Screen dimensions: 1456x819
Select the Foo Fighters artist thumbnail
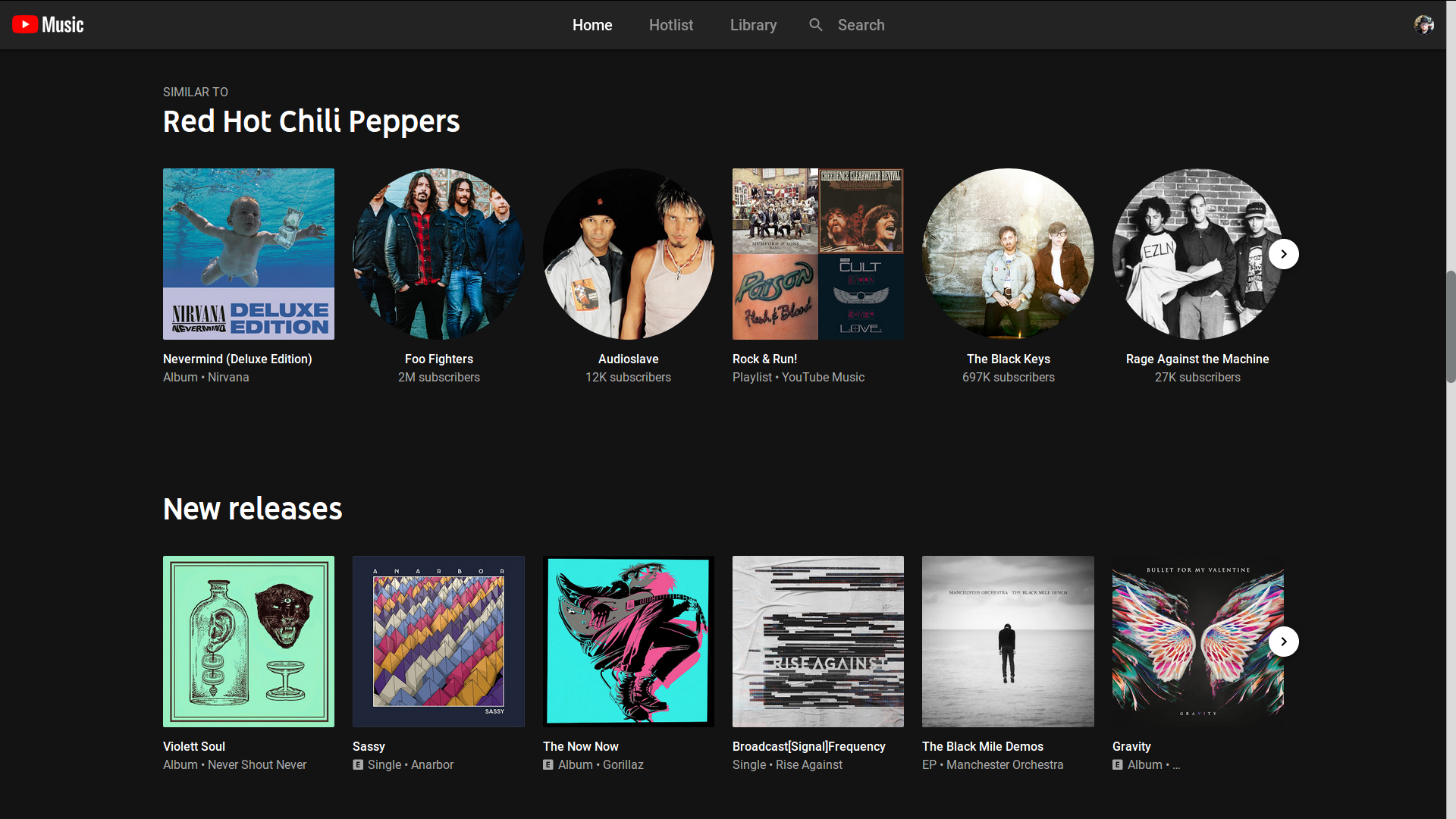(x=438, y=254)
